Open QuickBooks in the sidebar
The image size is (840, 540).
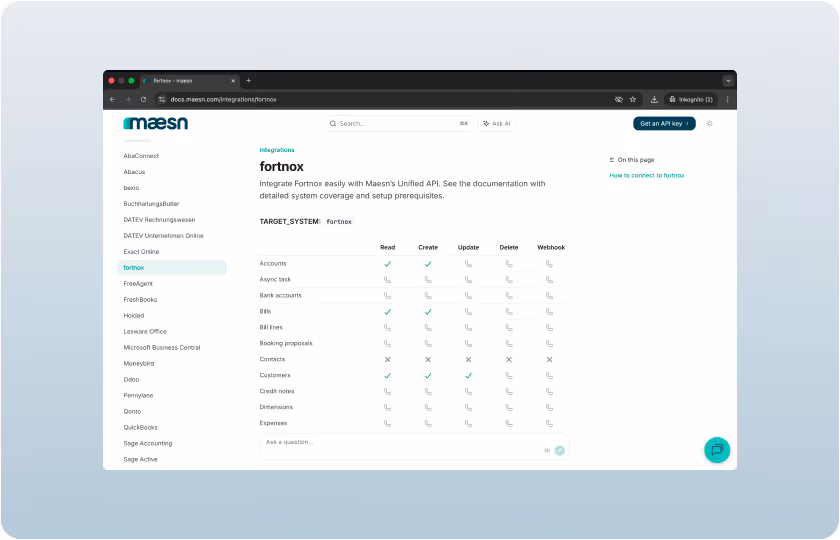pyautogui.click(x=140, y=428)
